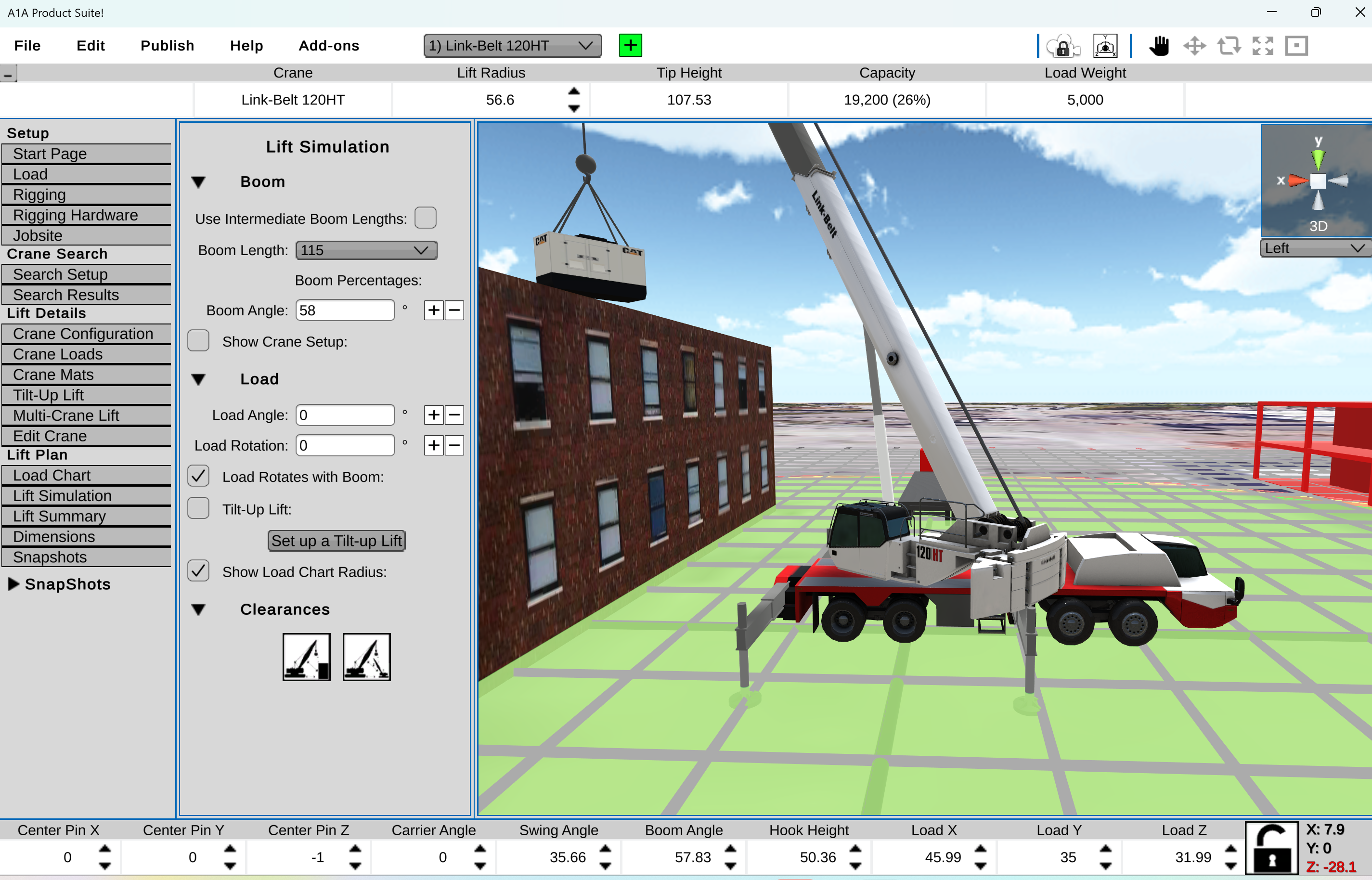Enable the Tilt-Up Lift checkbox
The height and width of the screenshot is (880, 1372).
198,508
